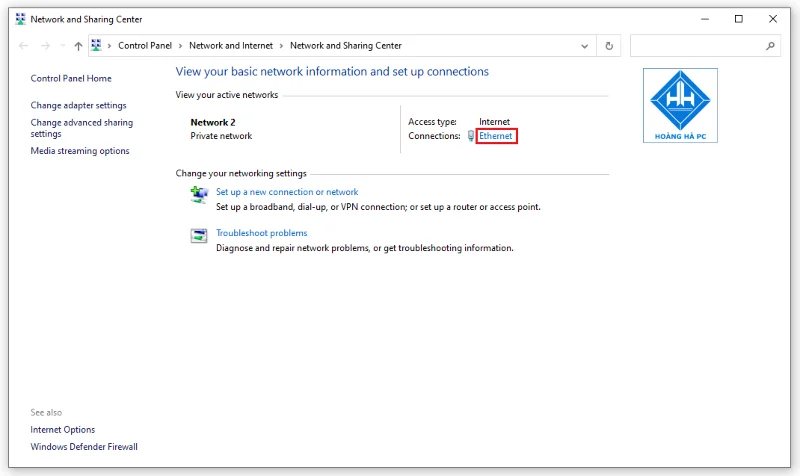Expand chevron before the Control Panel breadcrumb
Viewport: 800px width, 476px height.
pyautogui.click(x=109, y=46)
